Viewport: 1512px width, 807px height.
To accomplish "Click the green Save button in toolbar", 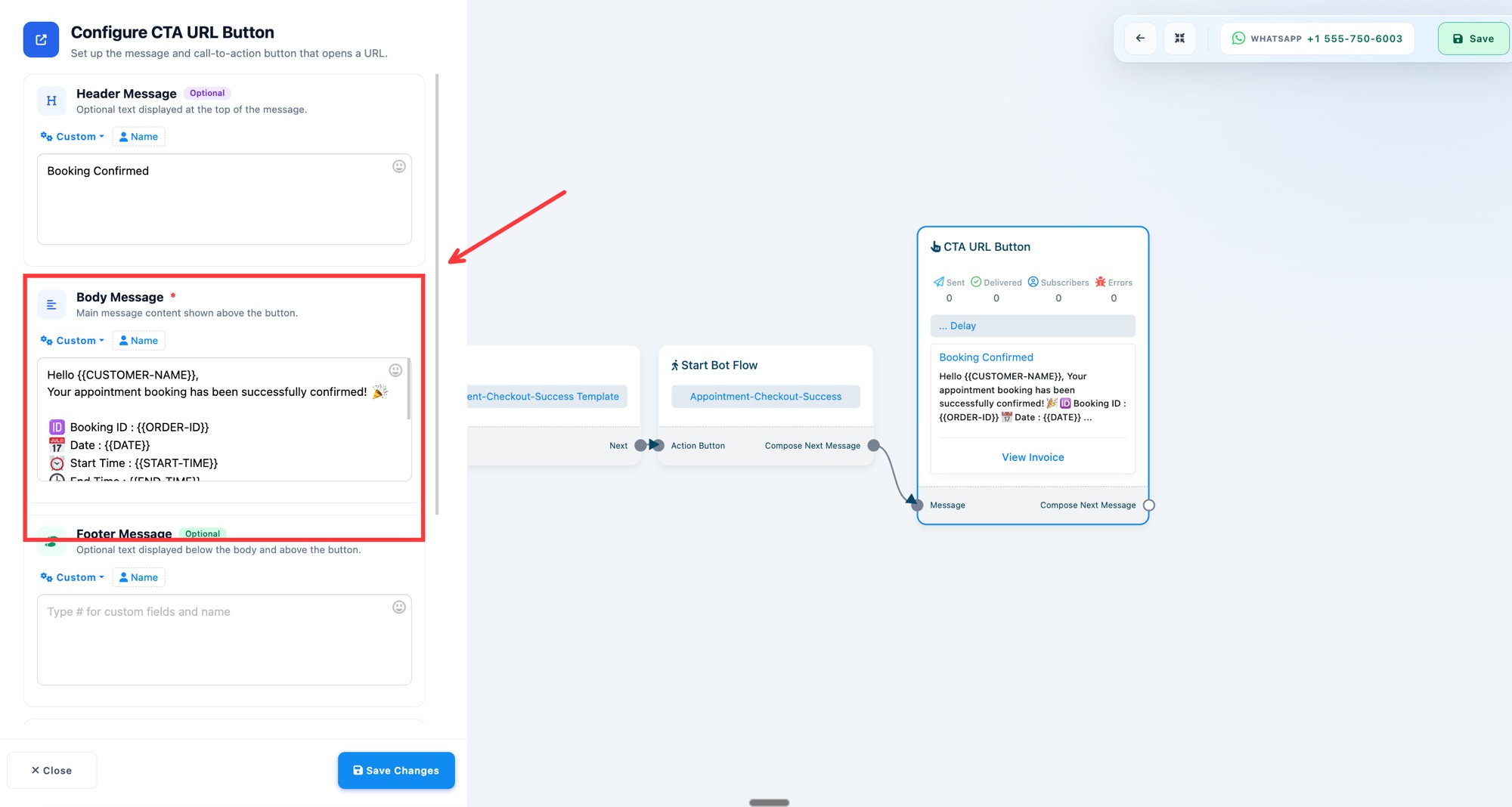I will click(x=1473, y=39).
